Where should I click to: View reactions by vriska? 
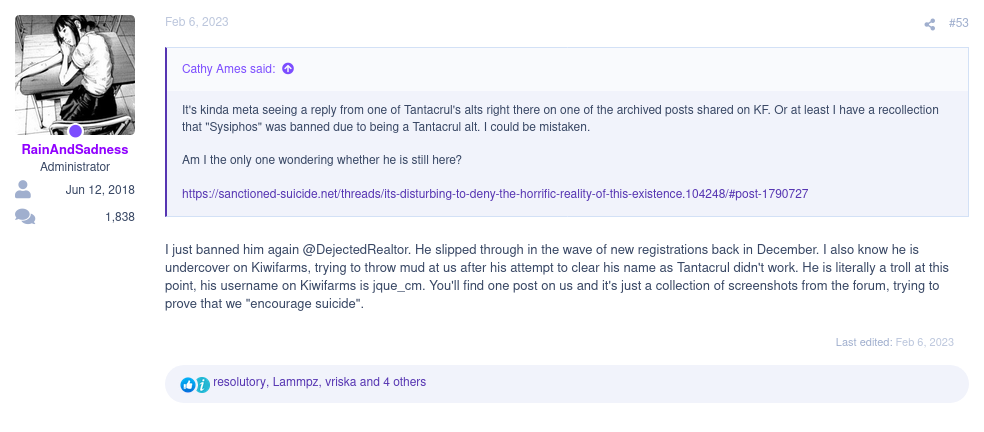coord(341,382)
